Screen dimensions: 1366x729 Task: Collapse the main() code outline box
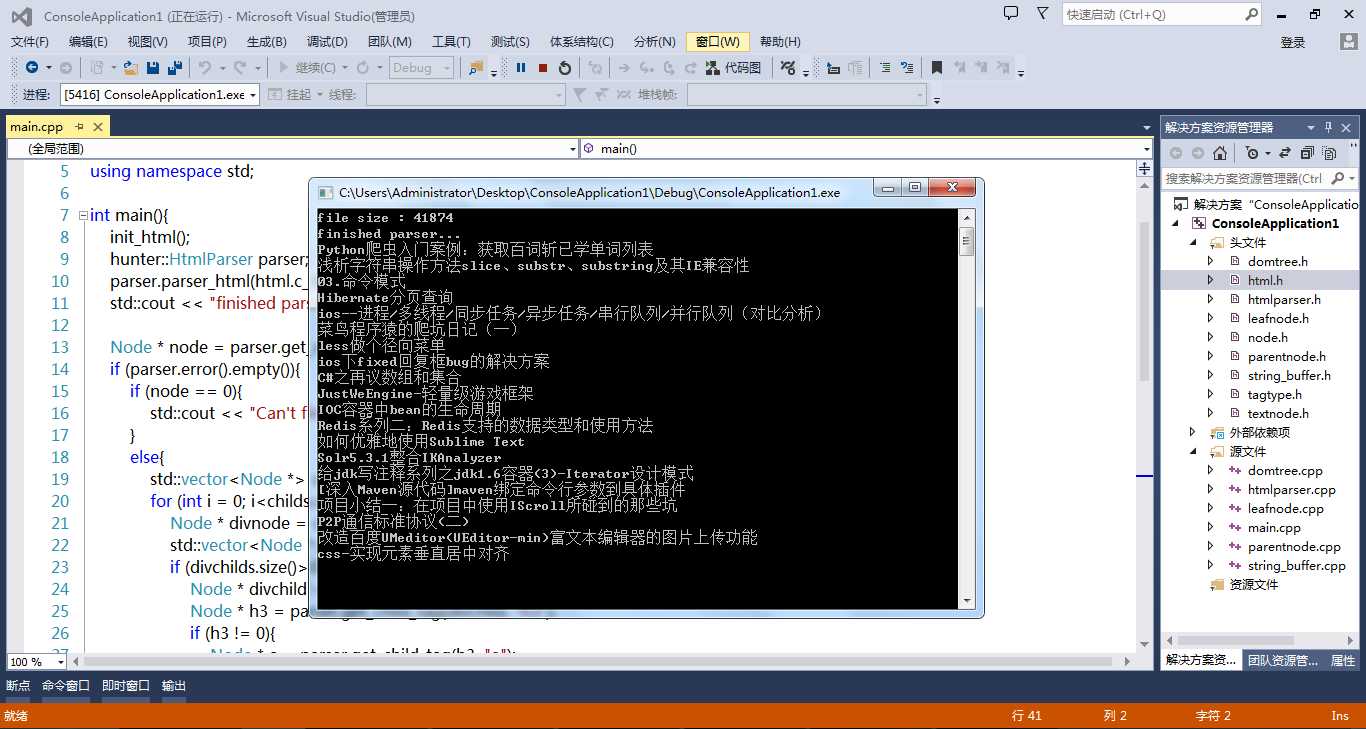click(83, 216)
